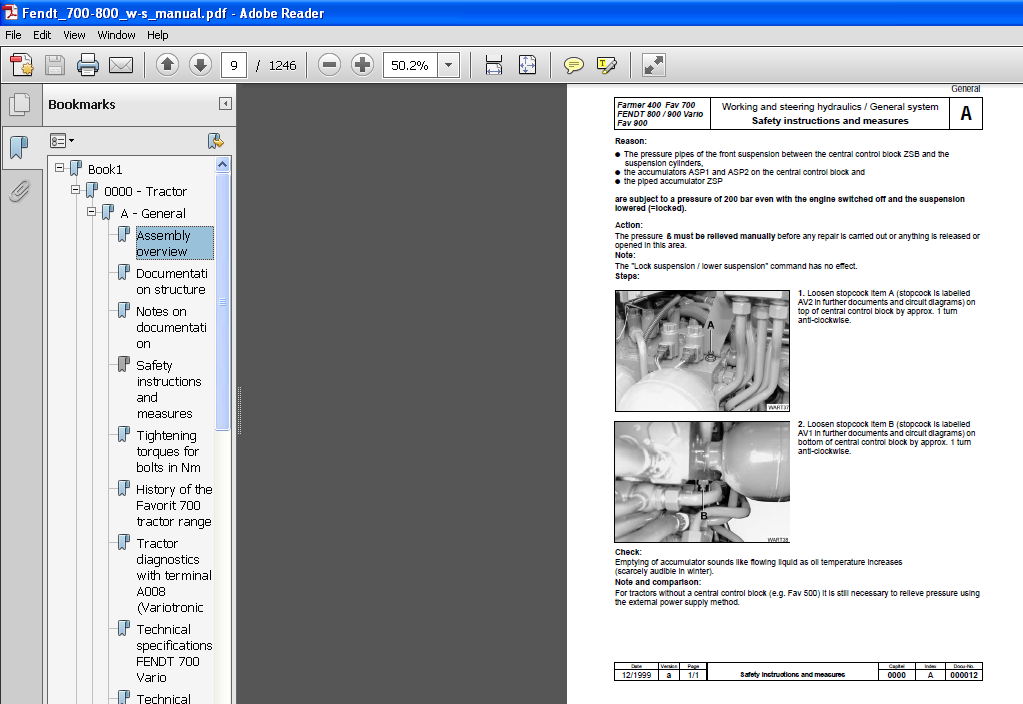
Task: Click bookmark icon beside History of the Favorit
Action: click(x=123, y=489)
